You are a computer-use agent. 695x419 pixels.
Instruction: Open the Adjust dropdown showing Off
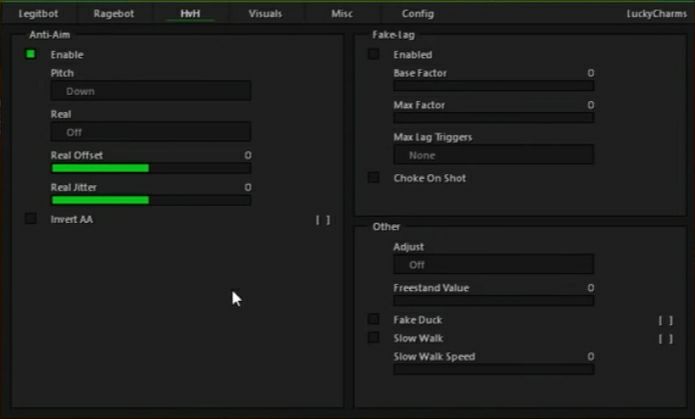pos(494,265)
